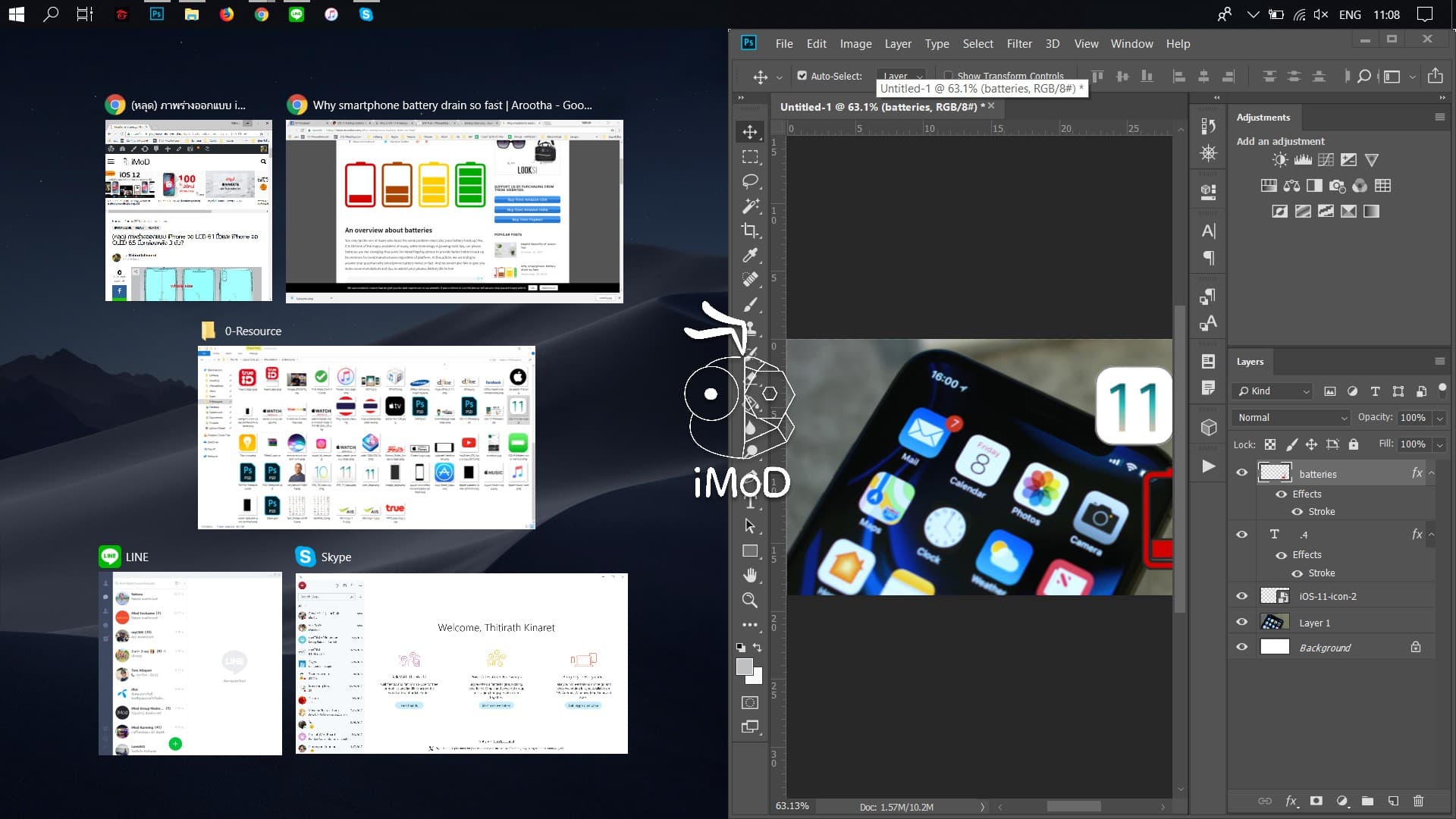Open the Add Layer Style fx button
The height and width of the screenshot is (819, 1456).
point(1291,801)
